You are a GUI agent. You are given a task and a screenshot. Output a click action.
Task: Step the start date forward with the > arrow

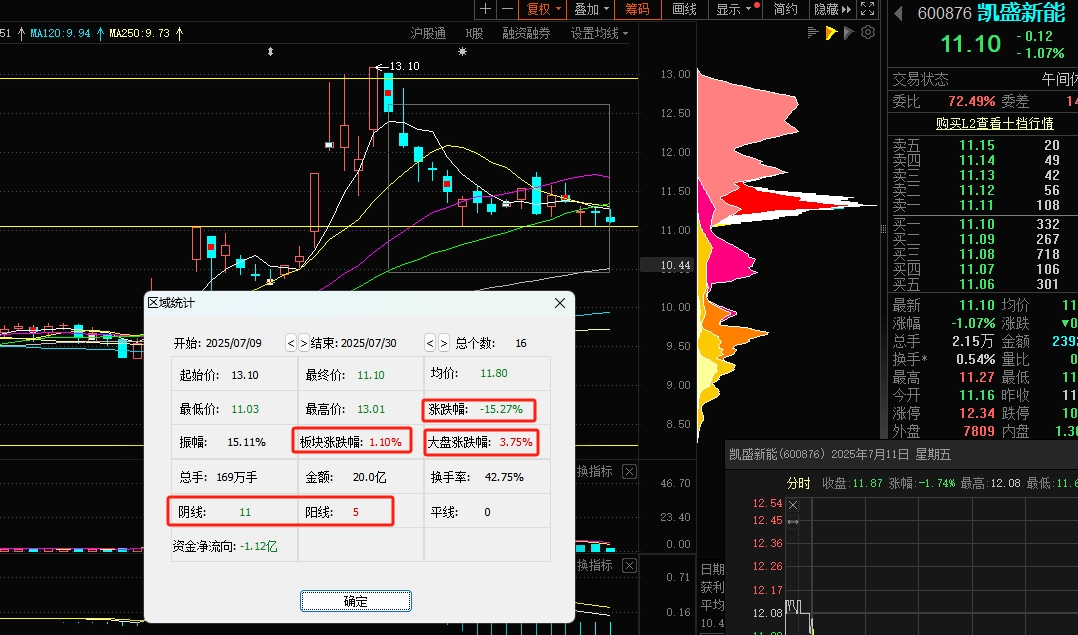point(303,343)
